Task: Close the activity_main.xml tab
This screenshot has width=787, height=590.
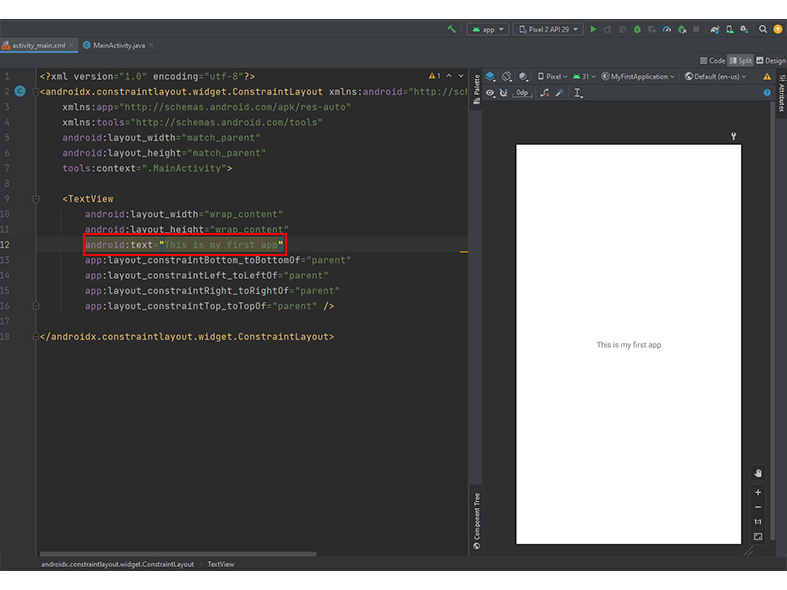Action: 72,45
